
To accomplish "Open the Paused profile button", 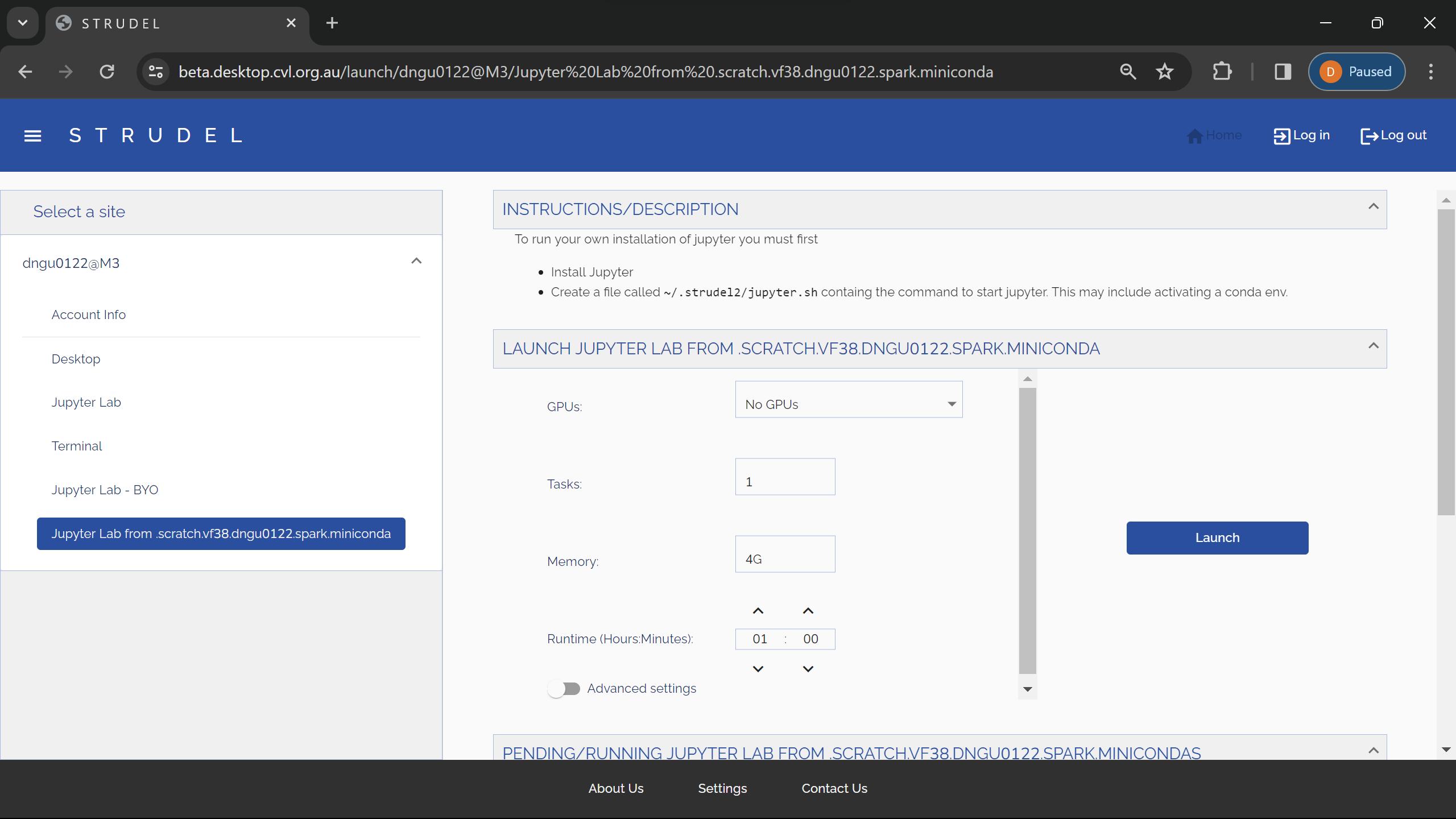I will pyautogui.click(x=1356, y=72).
